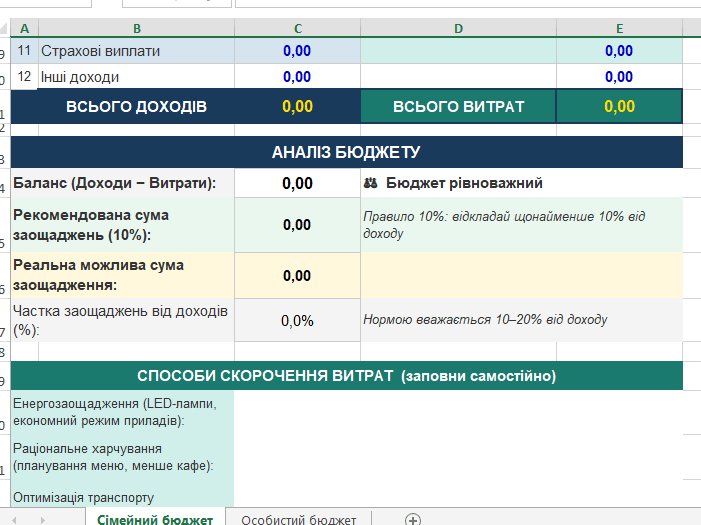
Task: Select the 0,0% savings share cell
Action: tap(298, 320)
